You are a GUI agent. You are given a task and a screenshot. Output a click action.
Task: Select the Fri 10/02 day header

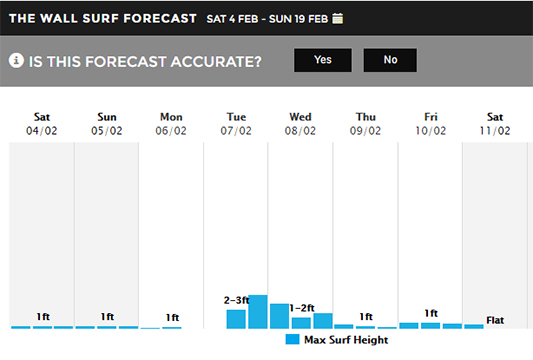coord(430,124)
